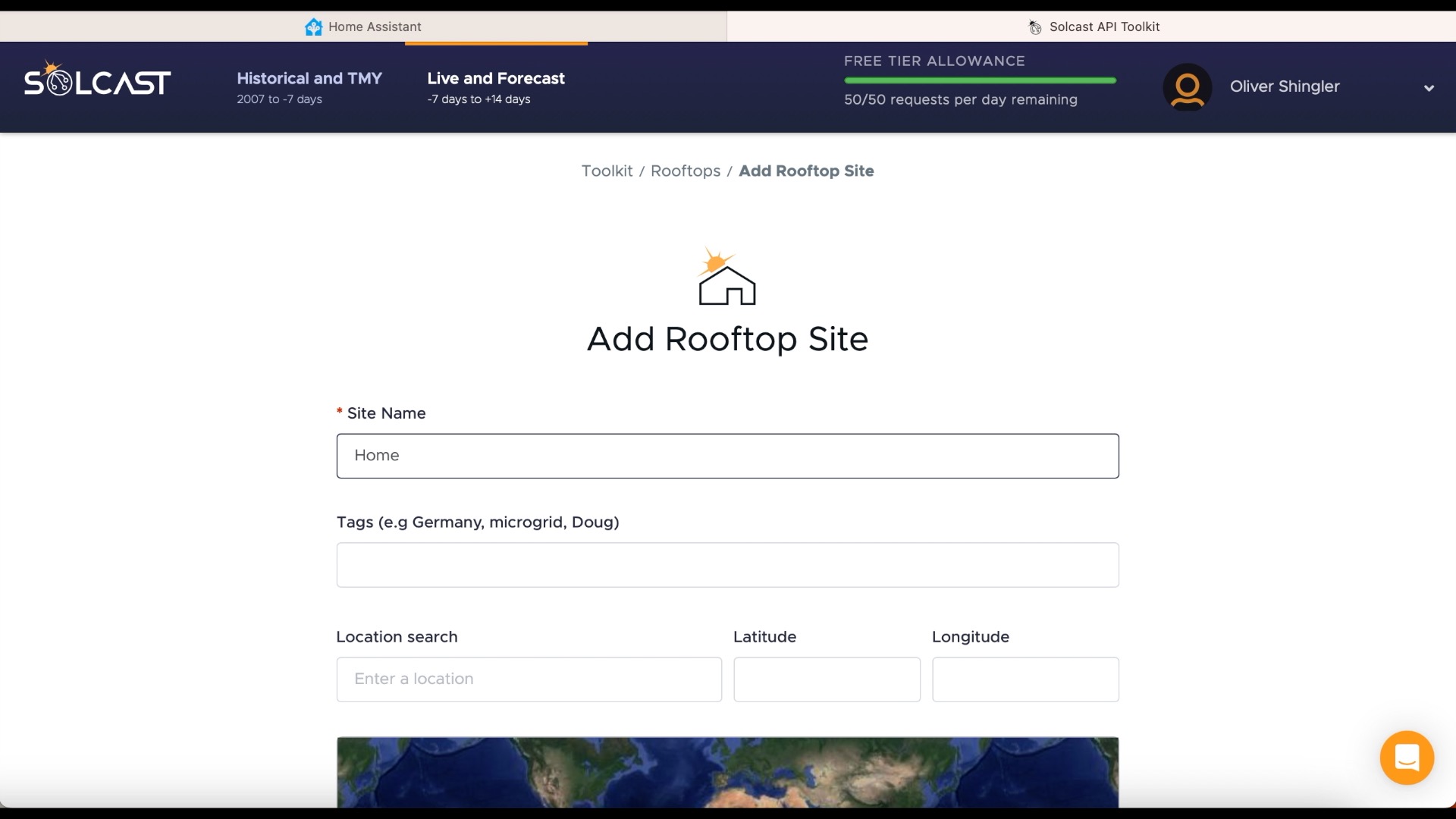Click the Home Assistant tab icon
Screen dimensions: 1456x819
313,27
